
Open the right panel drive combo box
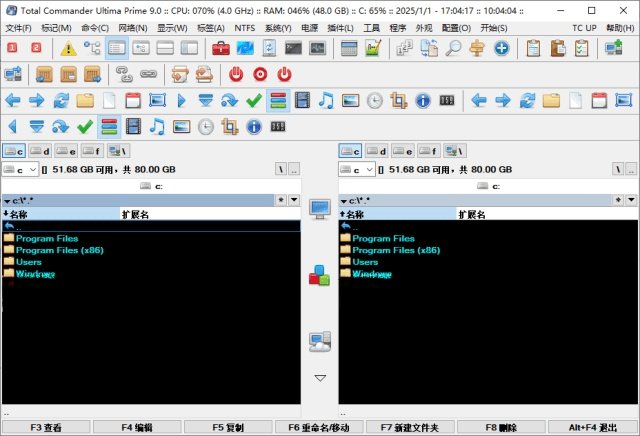[356, 170]
